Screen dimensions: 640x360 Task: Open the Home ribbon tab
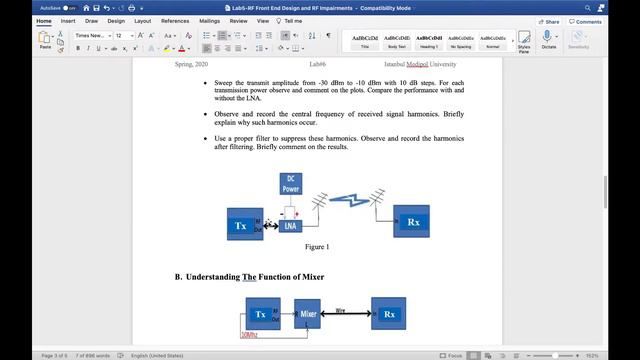(44, 21)
